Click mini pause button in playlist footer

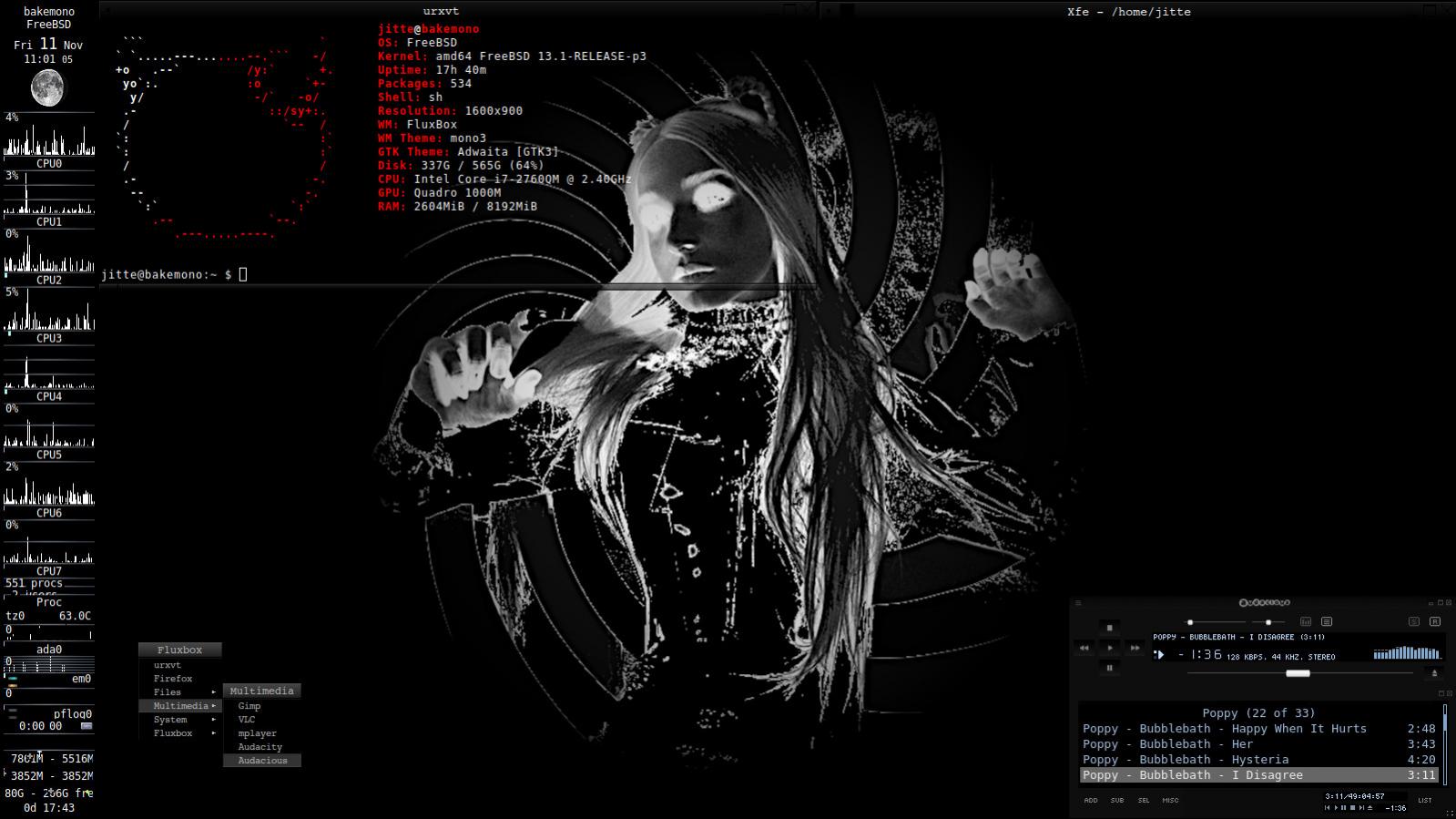(x=1343, y=808)
